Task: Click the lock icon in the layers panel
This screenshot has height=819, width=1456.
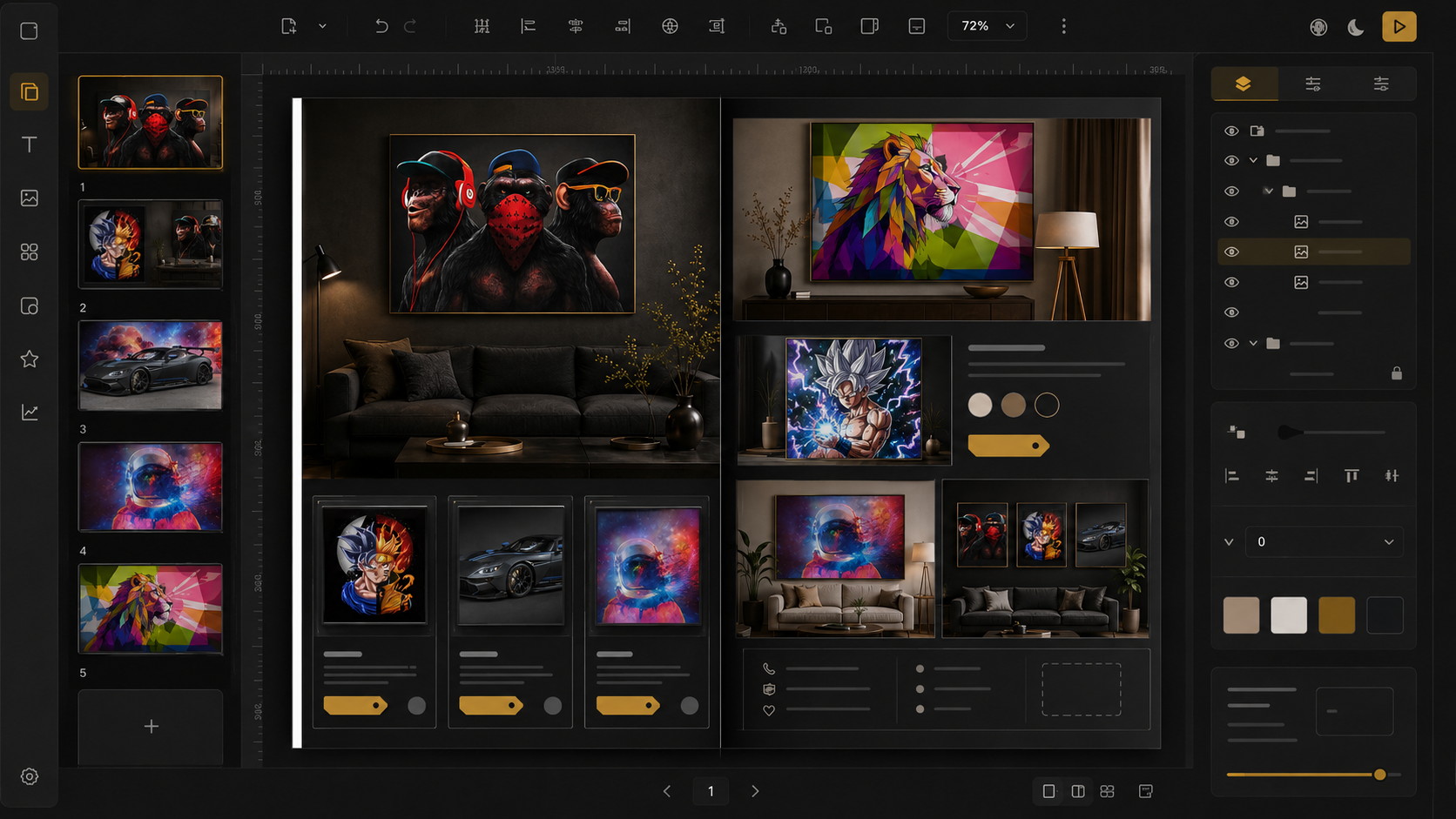Action: [1397, 373]
